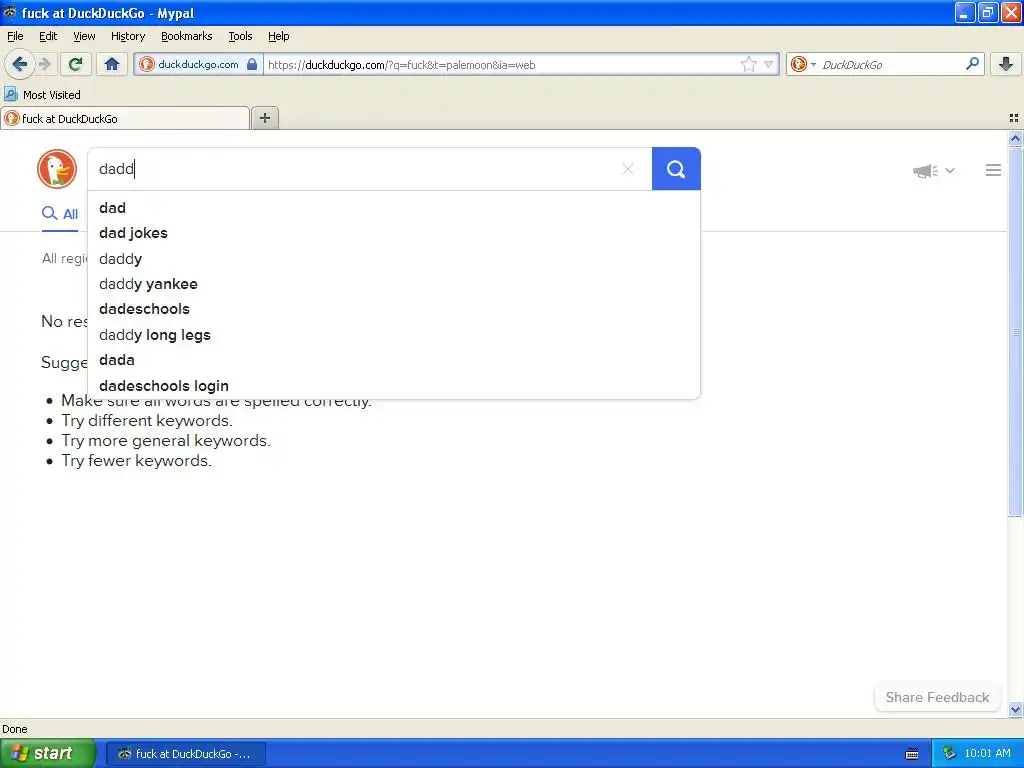
Task: Select the "dad" suggestion
Action: (x=394, y=208)
